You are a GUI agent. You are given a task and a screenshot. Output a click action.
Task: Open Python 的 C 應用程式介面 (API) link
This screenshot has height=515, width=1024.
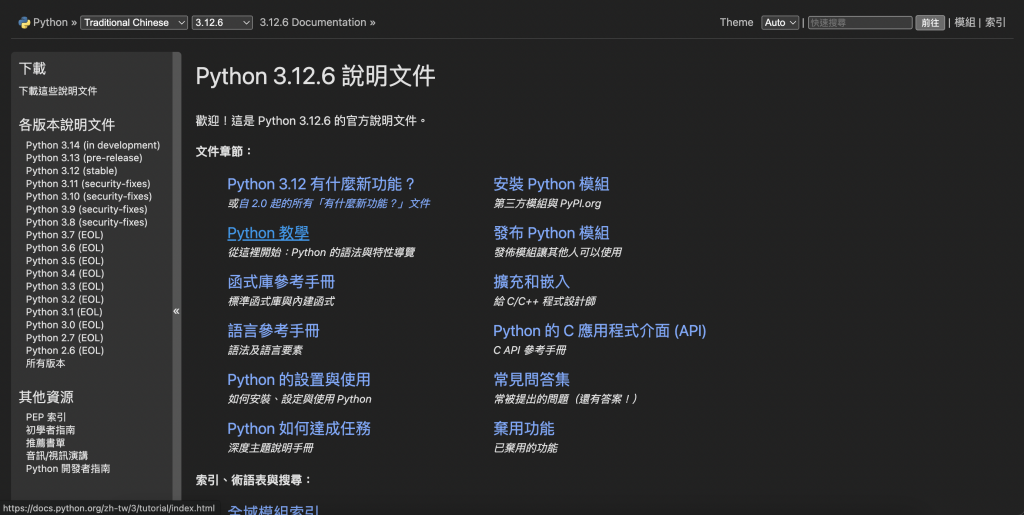[x=600, y=331]
